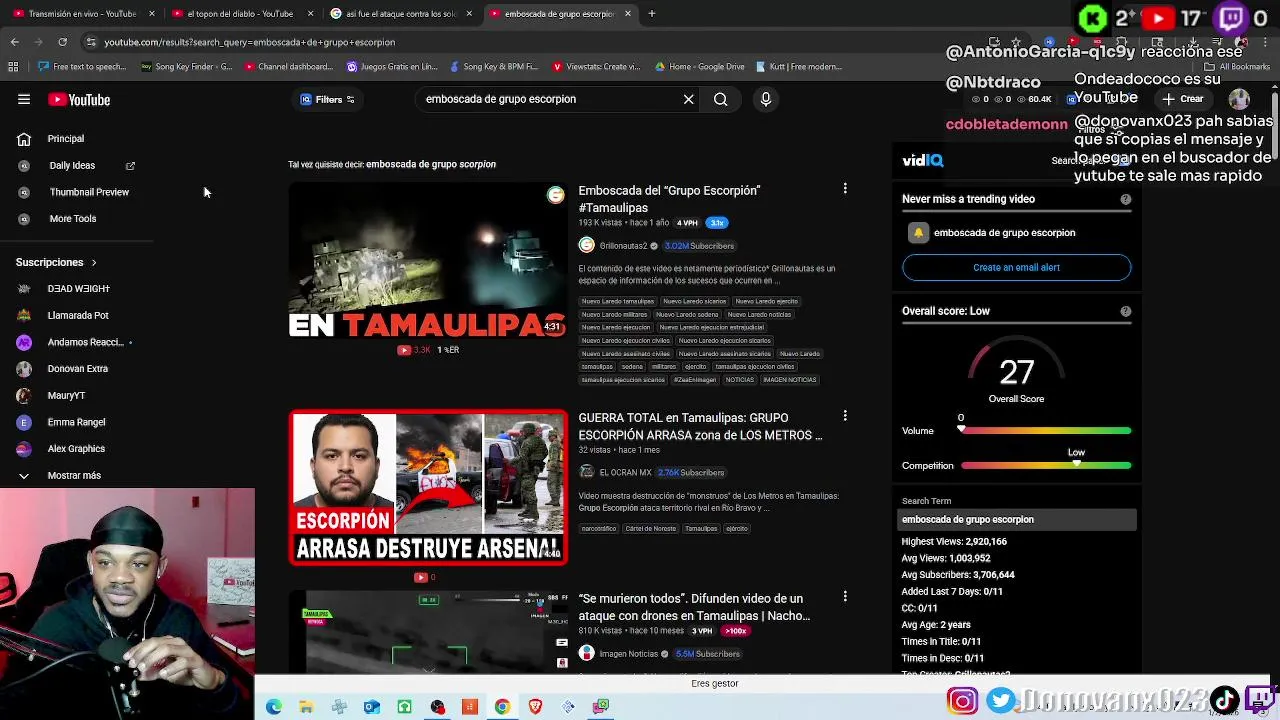
Task: Select the 'Nuevo Laredo tamaulipas' tag
Action: (x=618, y=301)
